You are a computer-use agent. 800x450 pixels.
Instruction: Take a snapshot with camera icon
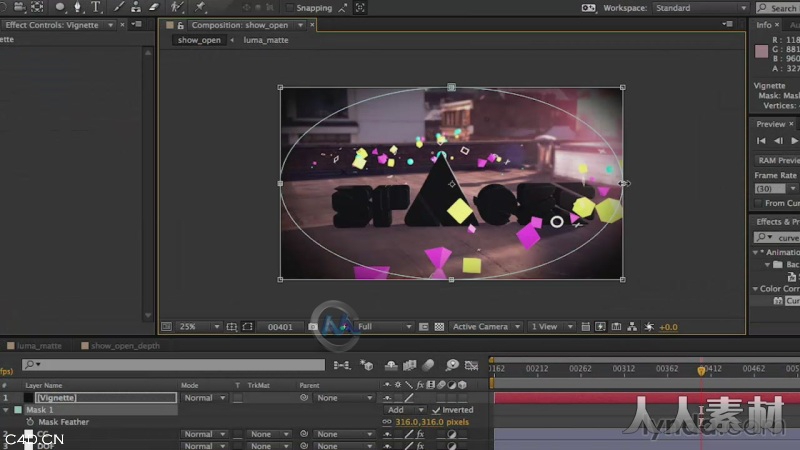coord(313,327)
